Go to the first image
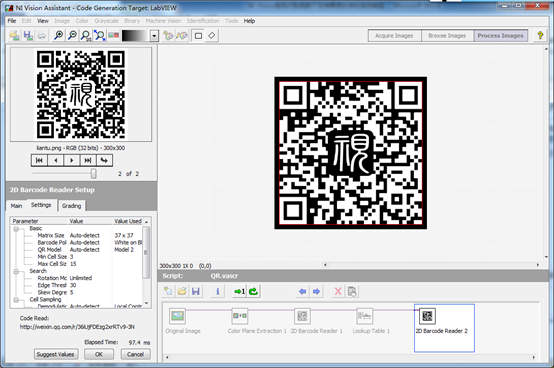Viewport: 554px width, 368px height. coord(39,160)
